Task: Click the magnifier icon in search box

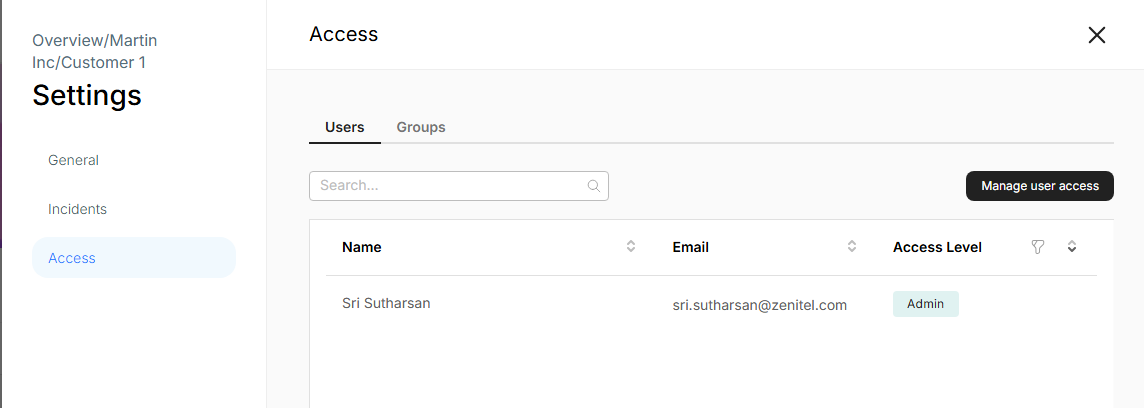Action: pos(593,186)
